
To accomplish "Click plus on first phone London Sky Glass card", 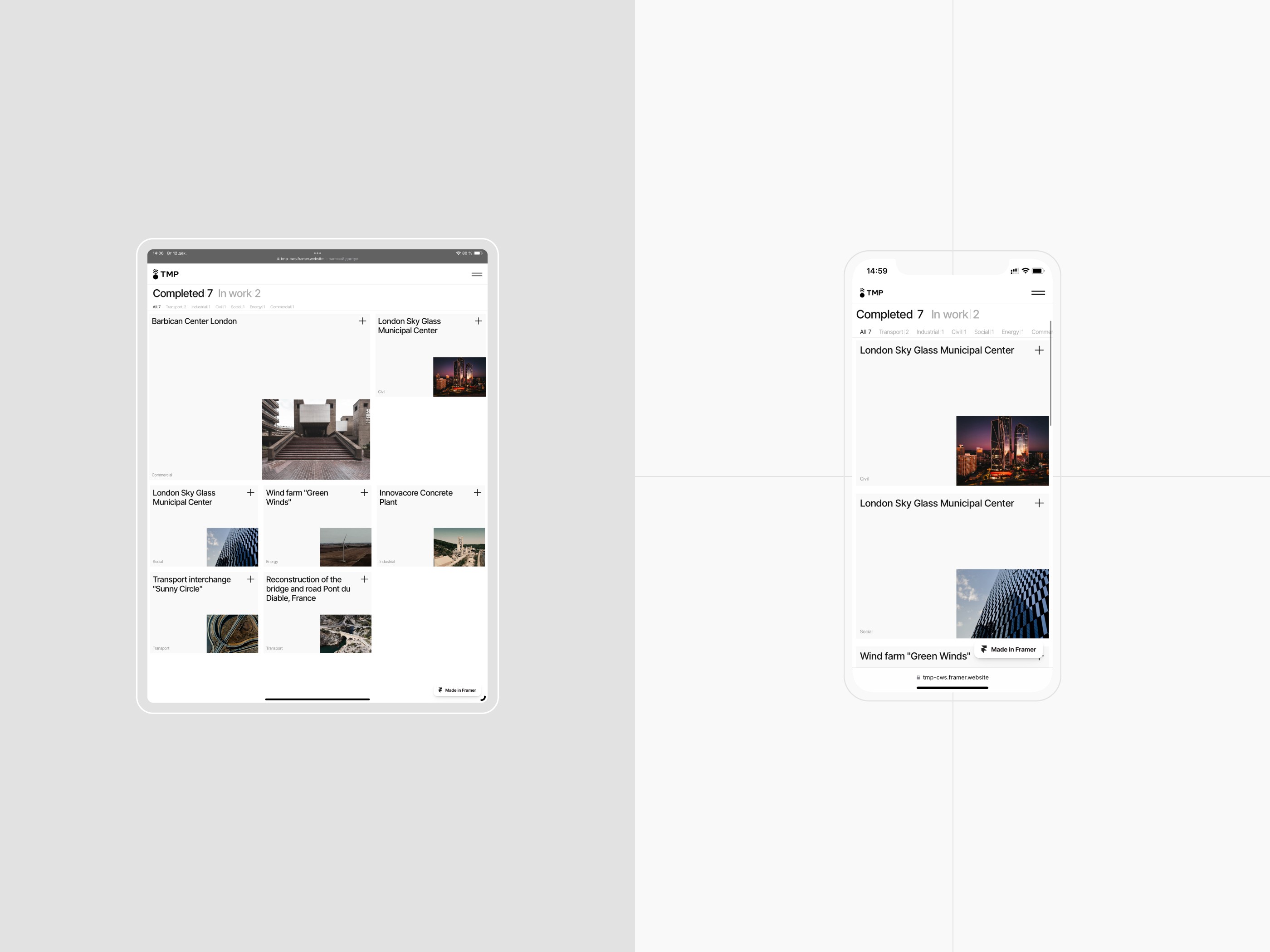I will 1039,350.
